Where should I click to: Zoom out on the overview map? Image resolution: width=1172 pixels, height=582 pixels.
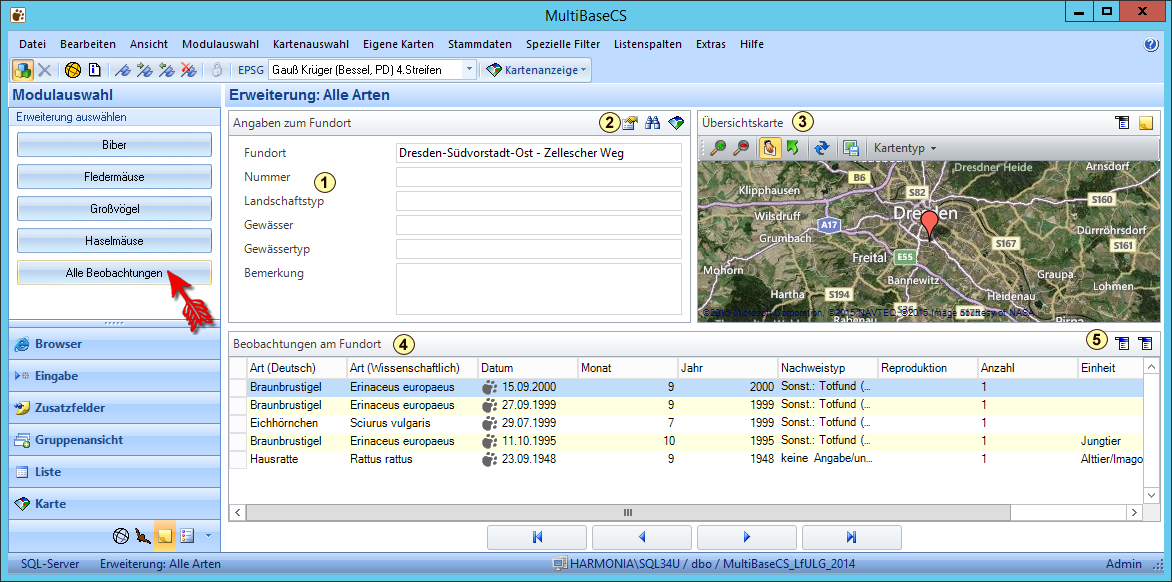point(741,148)
